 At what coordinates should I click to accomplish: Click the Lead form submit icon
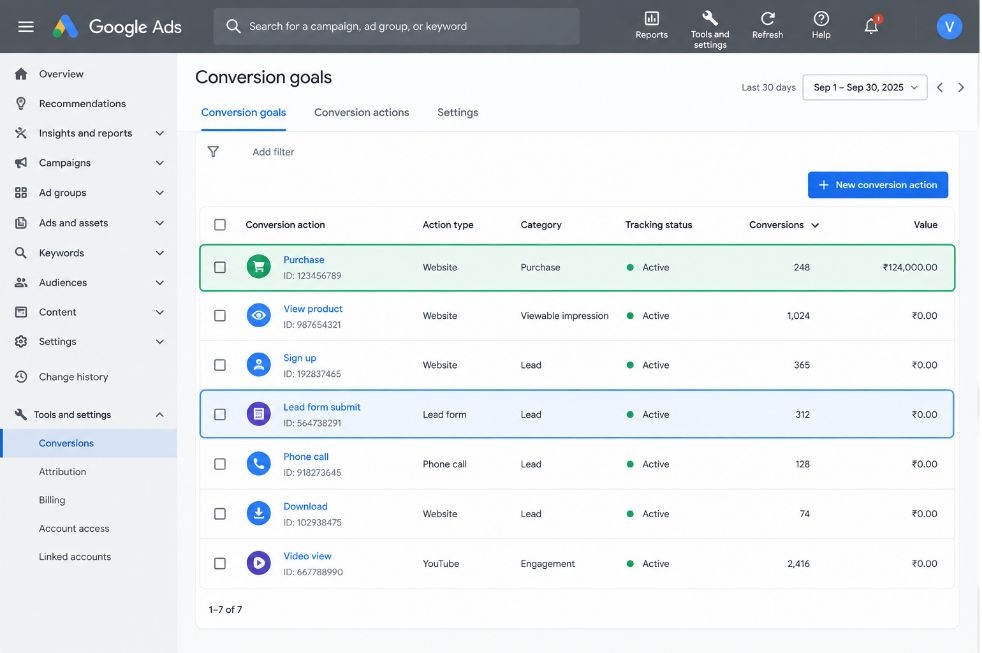259,414
